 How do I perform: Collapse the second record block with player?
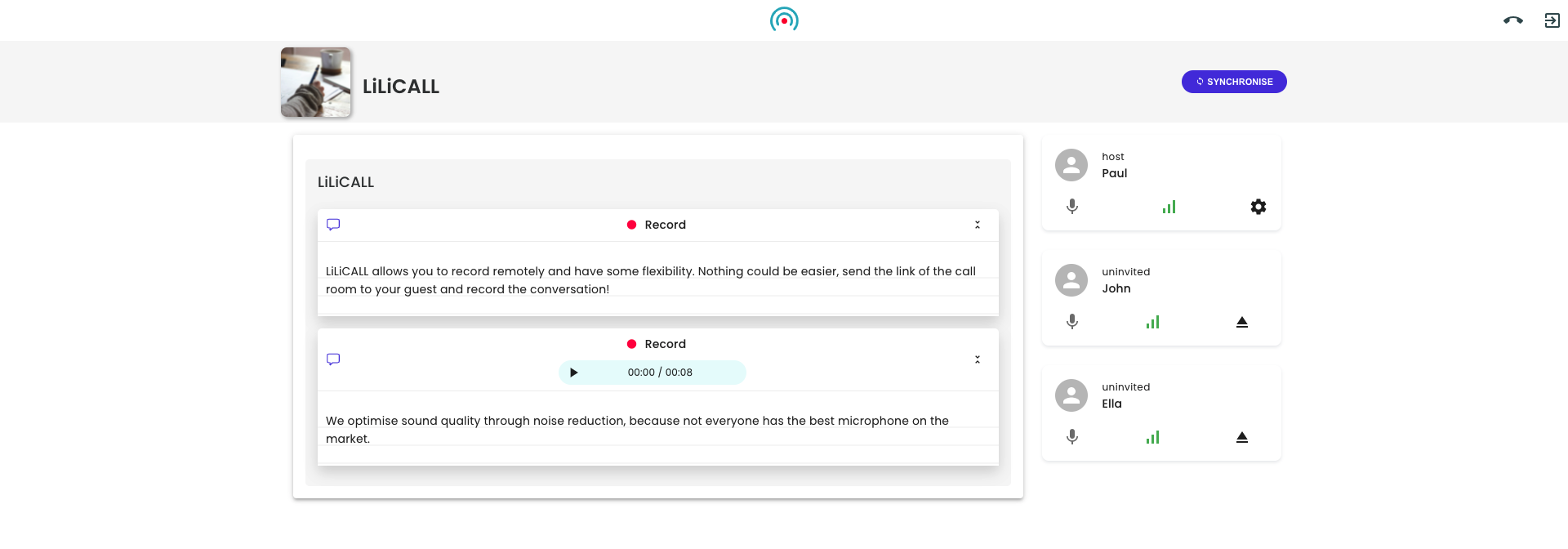[x=978, y=359]
